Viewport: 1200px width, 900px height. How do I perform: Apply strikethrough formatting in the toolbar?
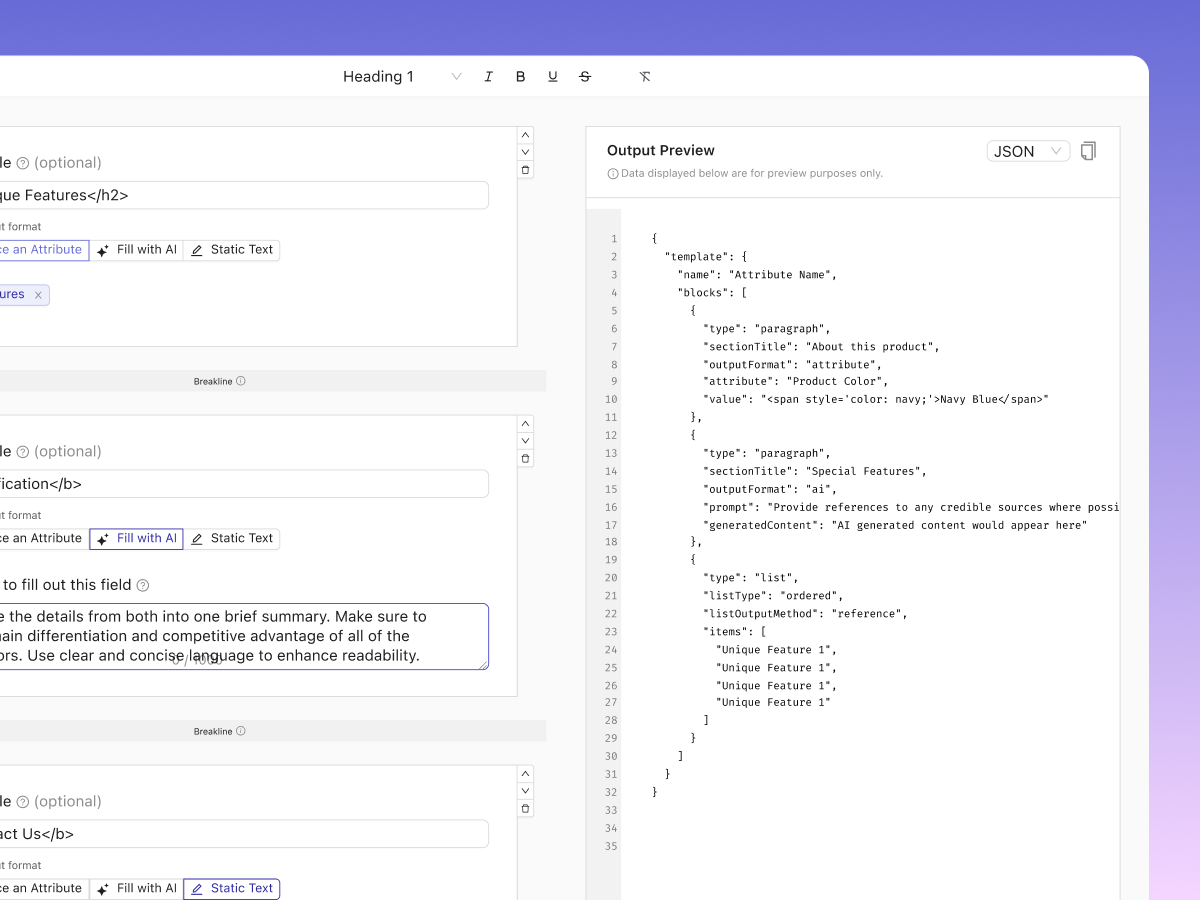(585, 76)
